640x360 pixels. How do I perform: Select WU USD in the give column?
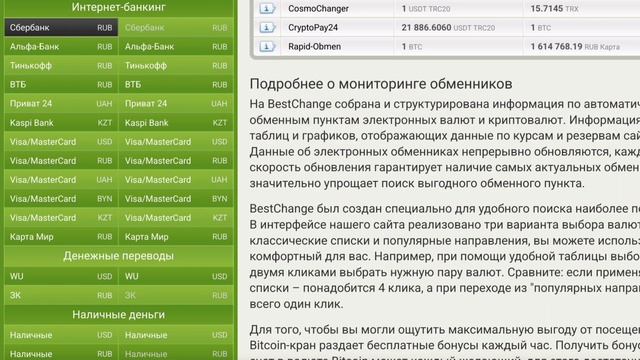tap(61, 276)
